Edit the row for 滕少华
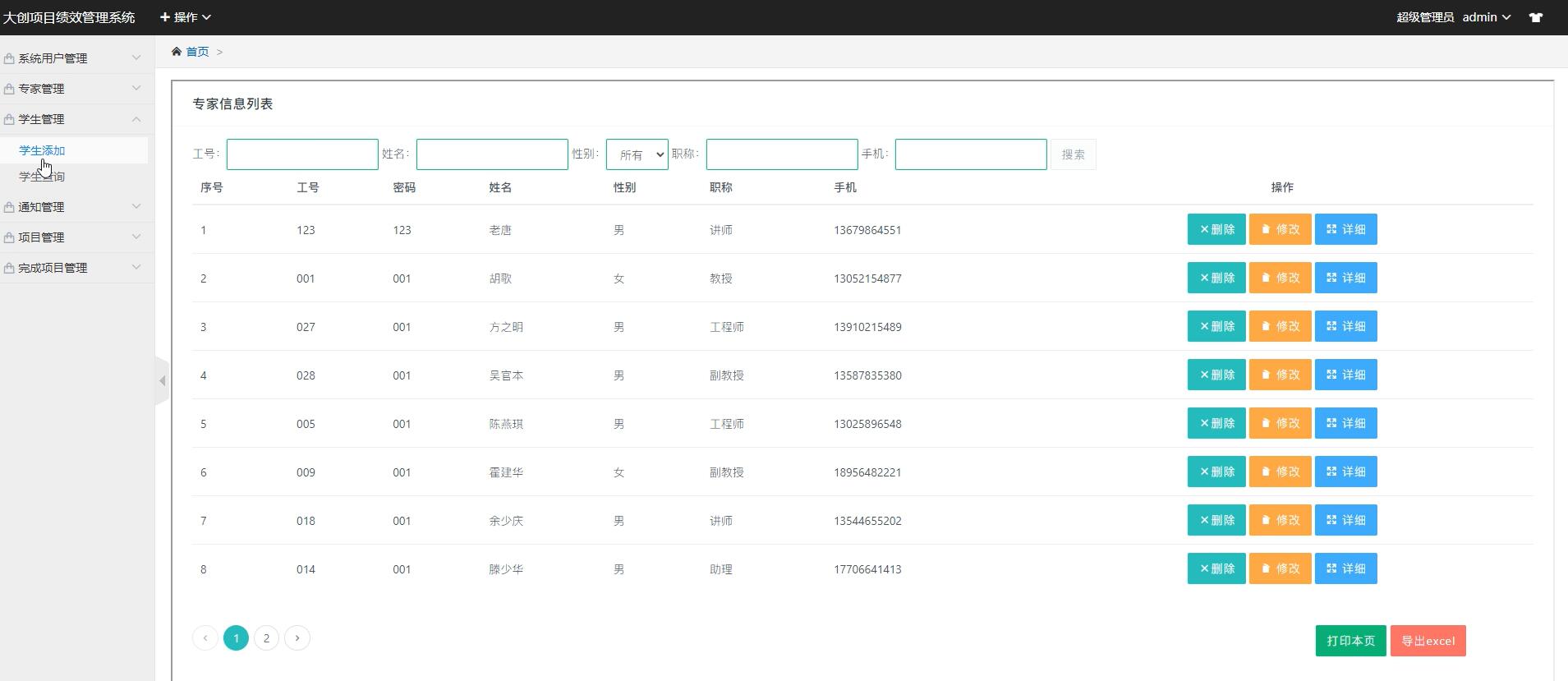This screenshot has height=681, width=1568. point(1281,568)
